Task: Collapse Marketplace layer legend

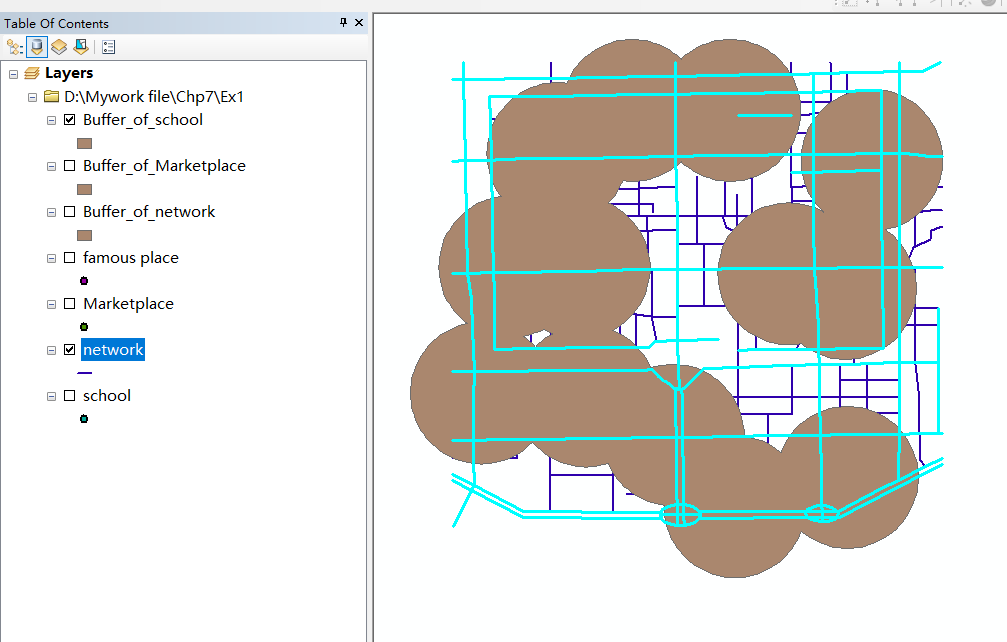Action: coord(51,304)
